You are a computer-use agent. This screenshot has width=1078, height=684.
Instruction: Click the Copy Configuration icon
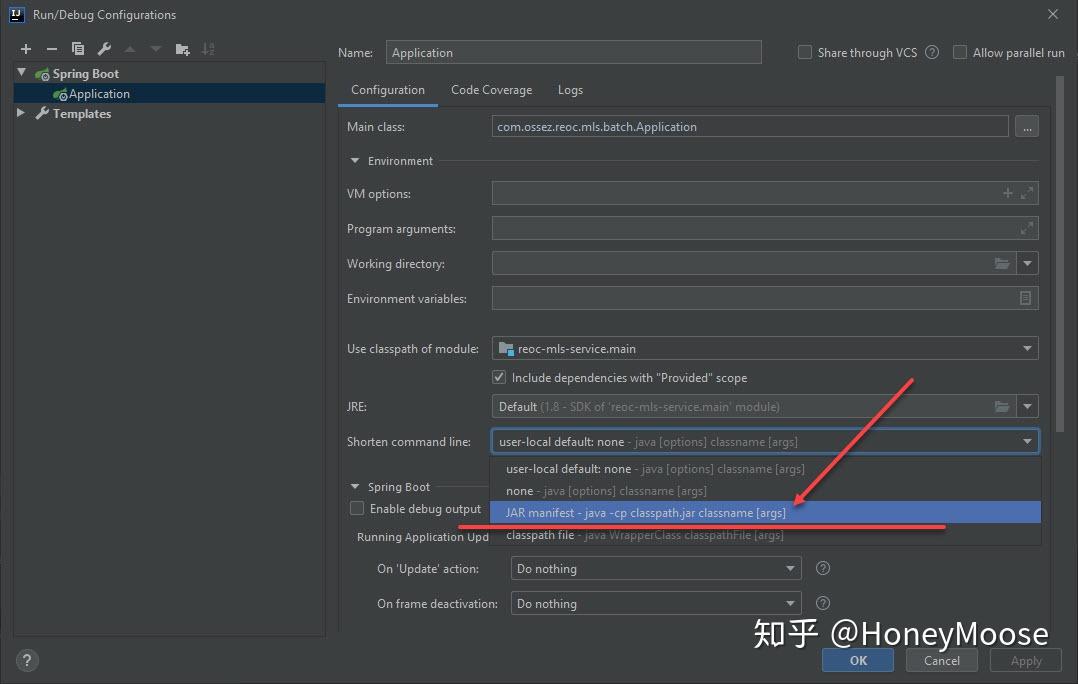[78, 48]
